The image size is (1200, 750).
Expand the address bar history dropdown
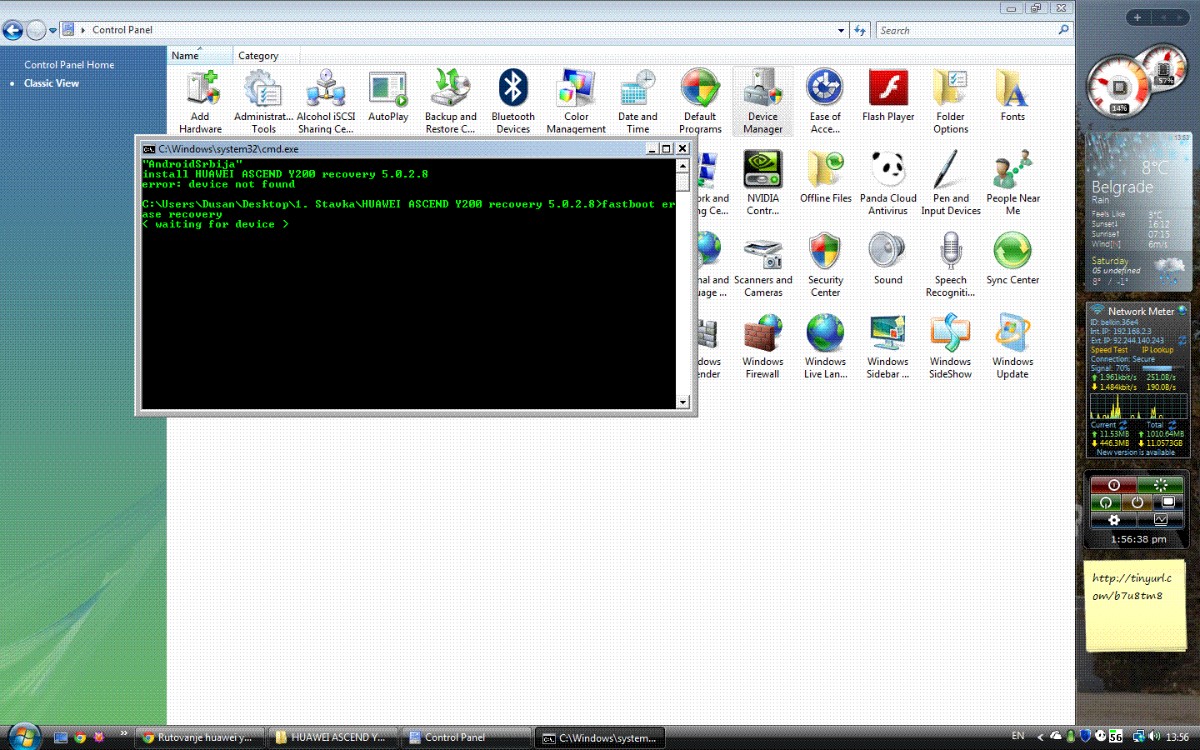coord(842,31)
